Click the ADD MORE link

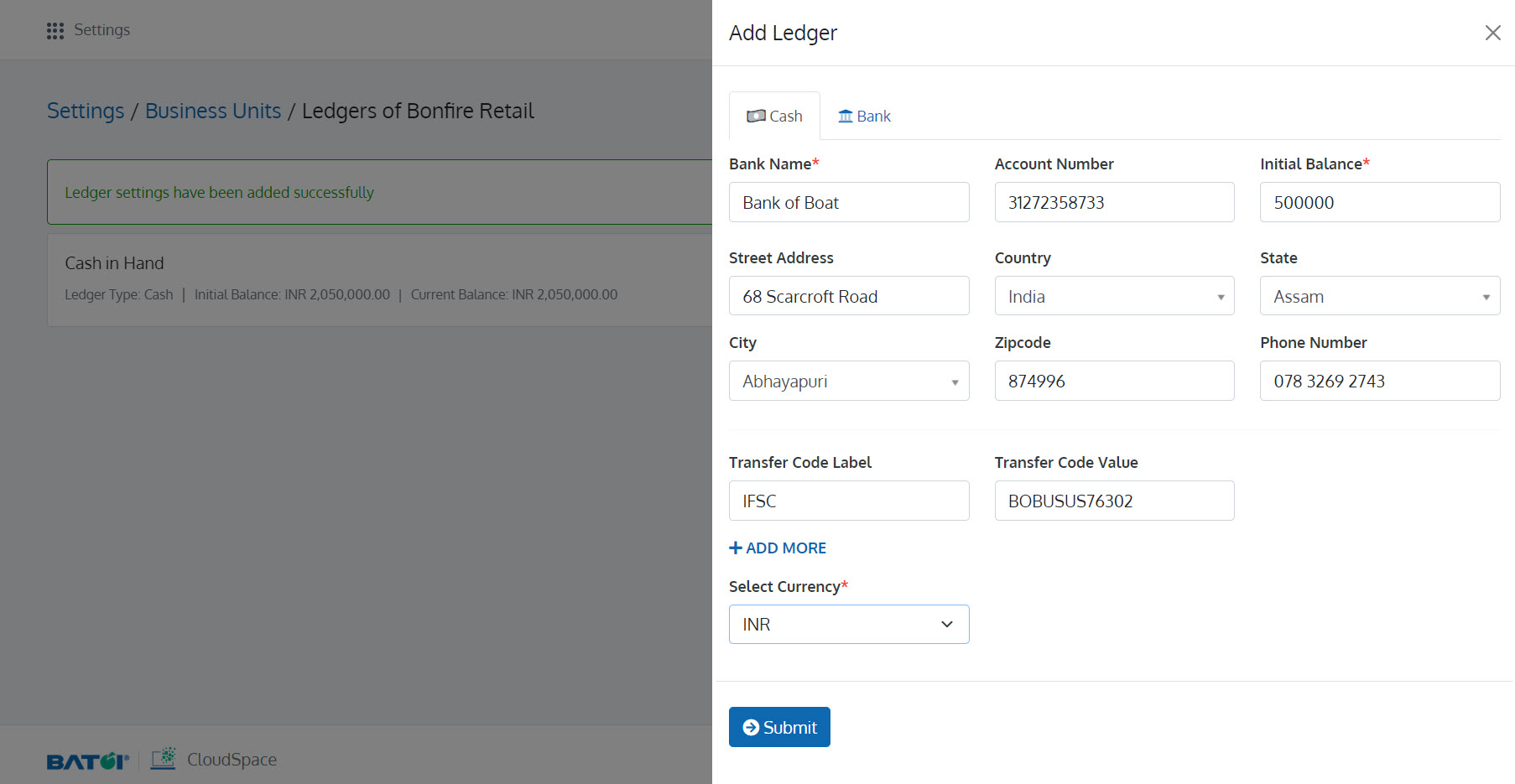click(x=778, y=548)
